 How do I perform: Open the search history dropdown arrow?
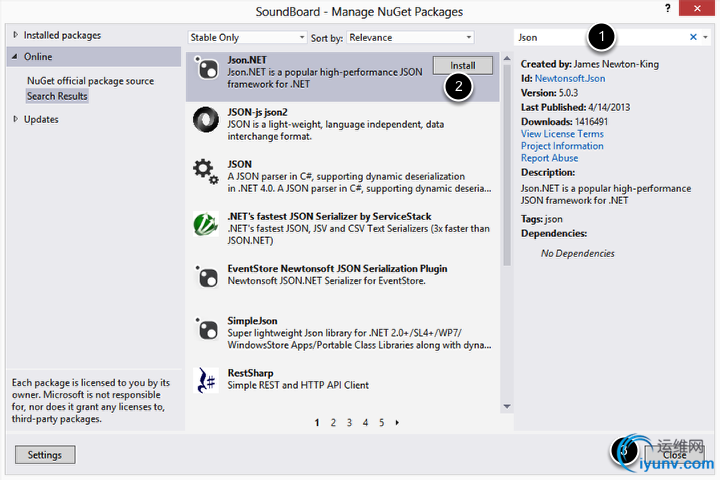[x=705, y=37]
